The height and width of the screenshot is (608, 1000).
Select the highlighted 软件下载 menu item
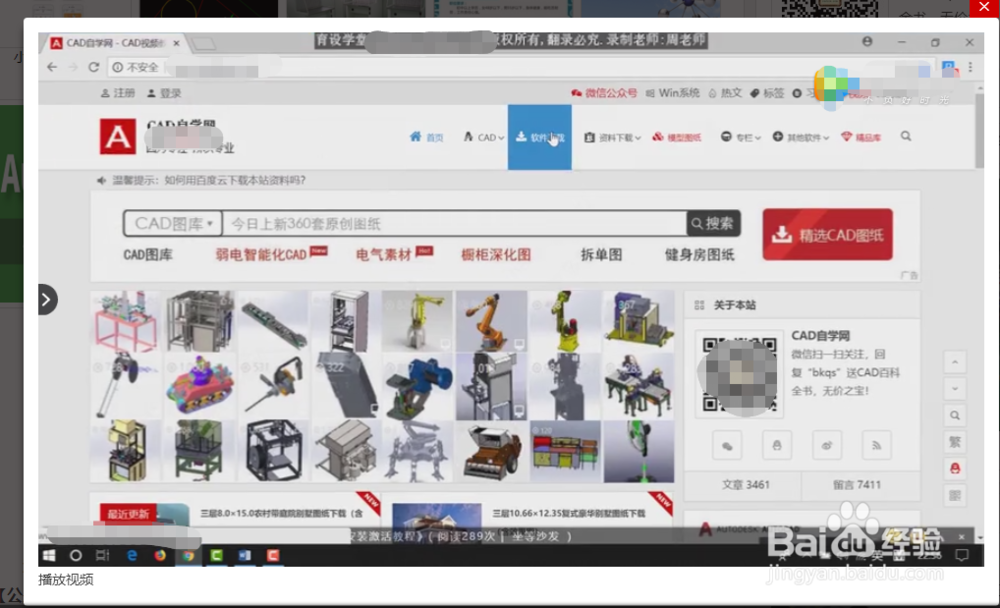click(540, 137)
